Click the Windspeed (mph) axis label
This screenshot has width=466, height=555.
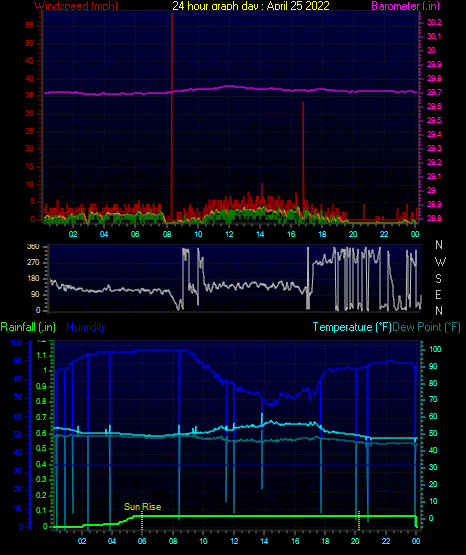(76, 6)
